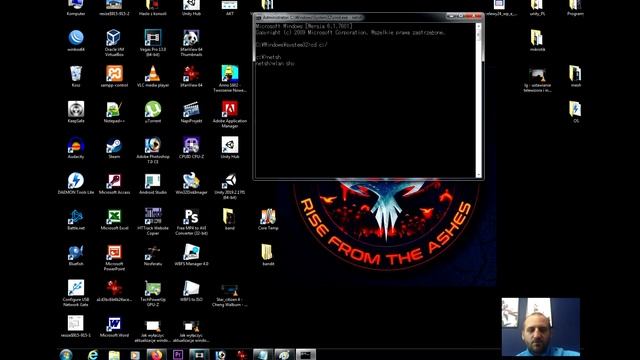
Task: Select the IrfanView 64 Thumbnails panda icon
Action: tap(191, 42)
